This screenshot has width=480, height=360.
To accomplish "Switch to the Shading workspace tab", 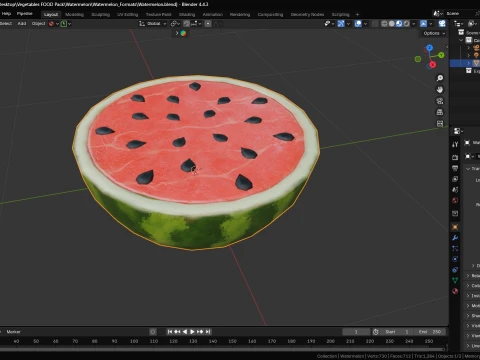I will click(187, 14).
